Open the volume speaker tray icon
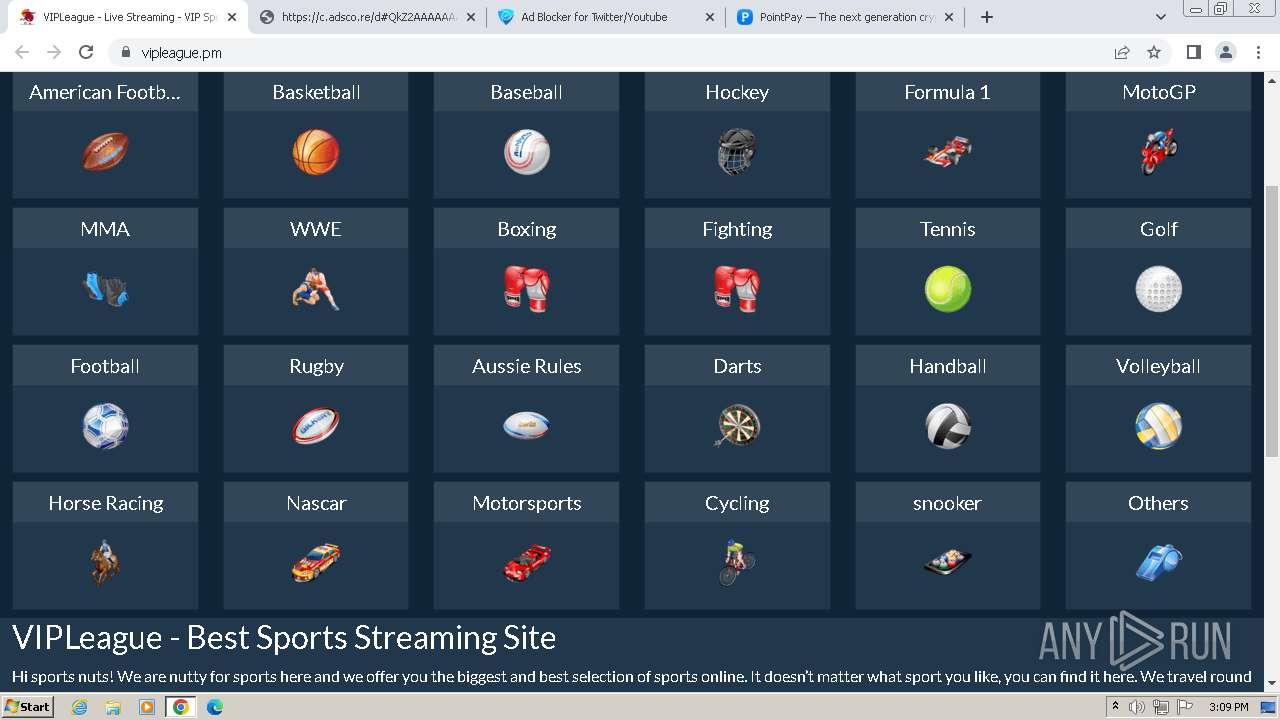Screen dimensions: 1280x720 click(1137, 707)
